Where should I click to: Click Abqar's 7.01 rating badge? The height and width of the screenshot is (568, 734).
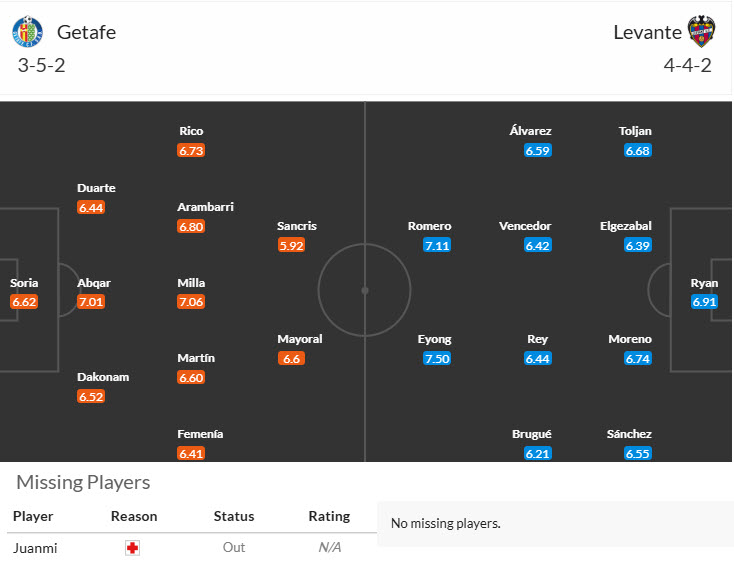(x=91, y=302)
